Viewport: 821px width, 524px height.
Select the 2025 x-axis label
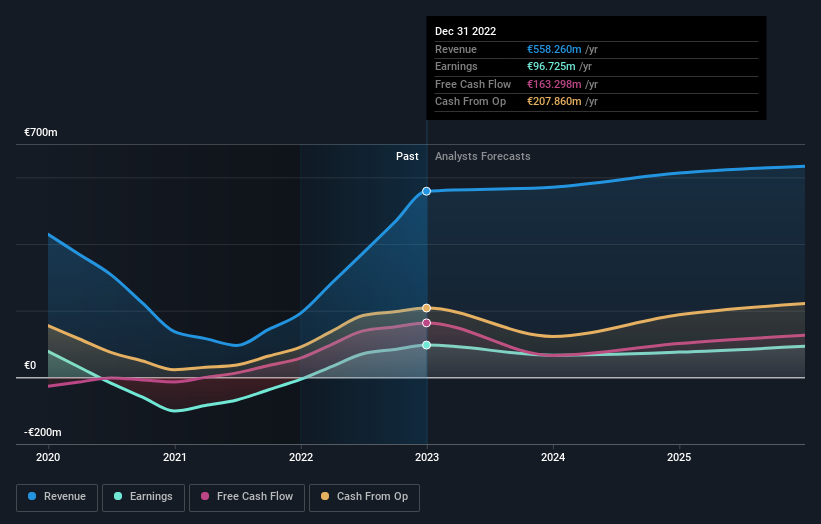click(x=679, y=458)
